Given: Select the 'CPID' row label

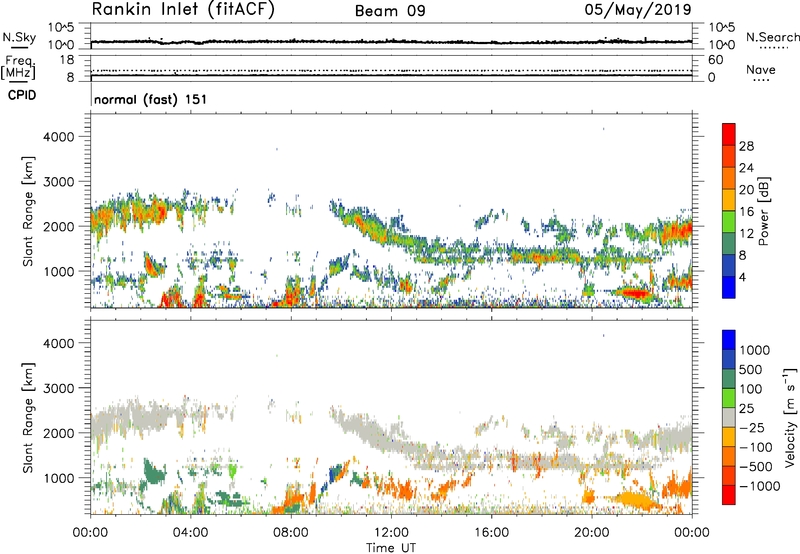Looking at the screenshot, I should (x=22, y=95).
